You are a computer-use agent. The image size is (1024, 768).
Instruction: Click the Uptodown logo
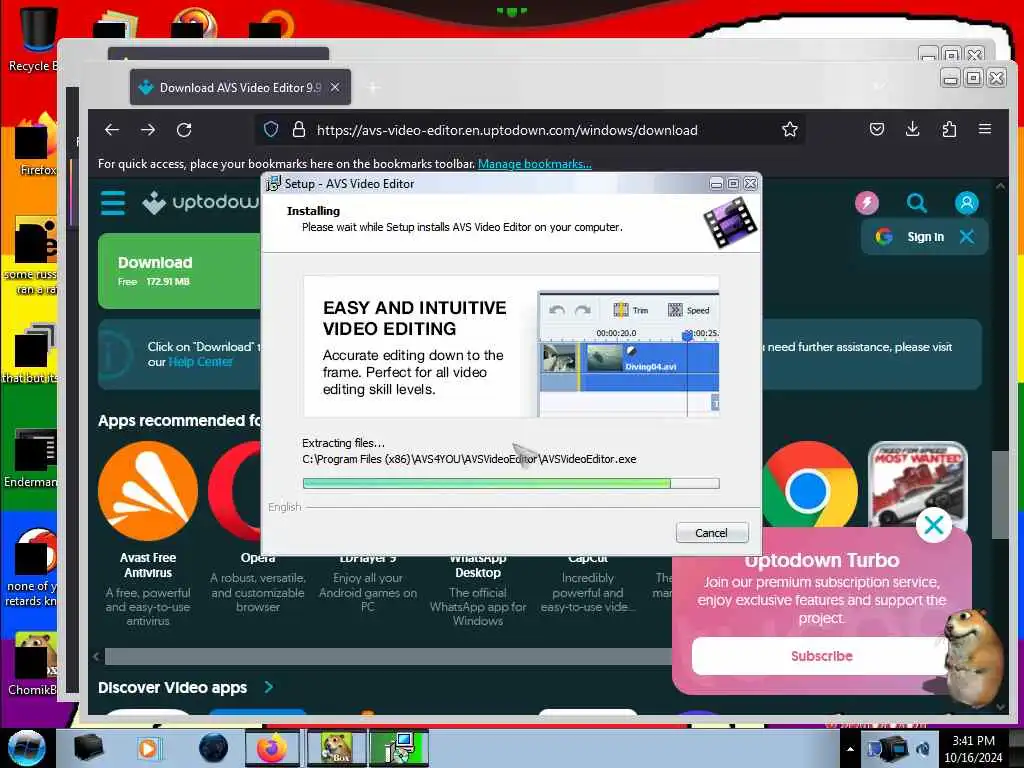click(x=201, y=203)
